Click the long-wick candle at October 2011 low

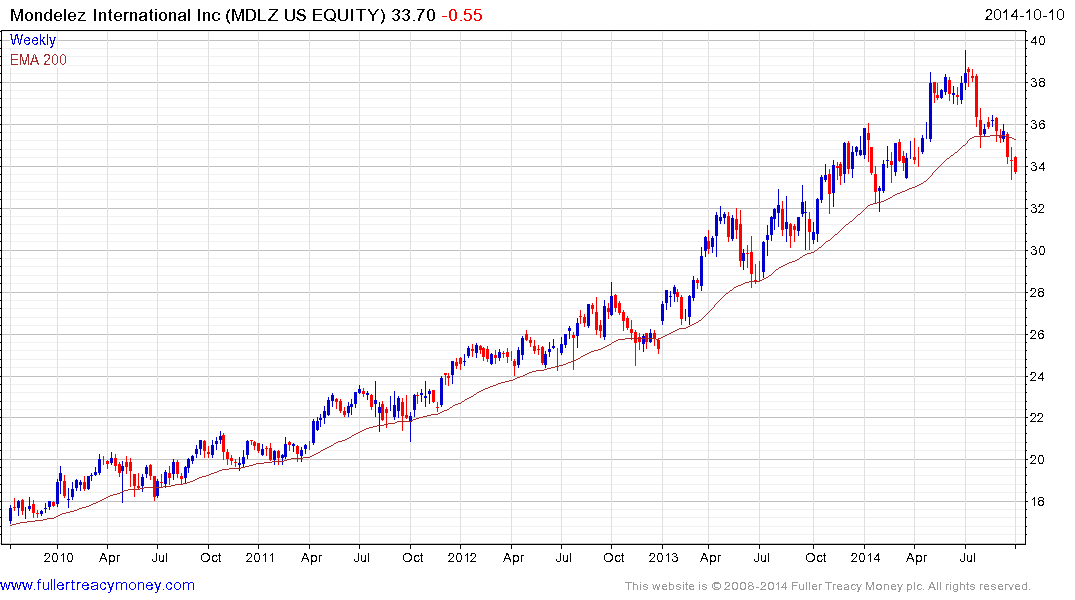point(411,418)
